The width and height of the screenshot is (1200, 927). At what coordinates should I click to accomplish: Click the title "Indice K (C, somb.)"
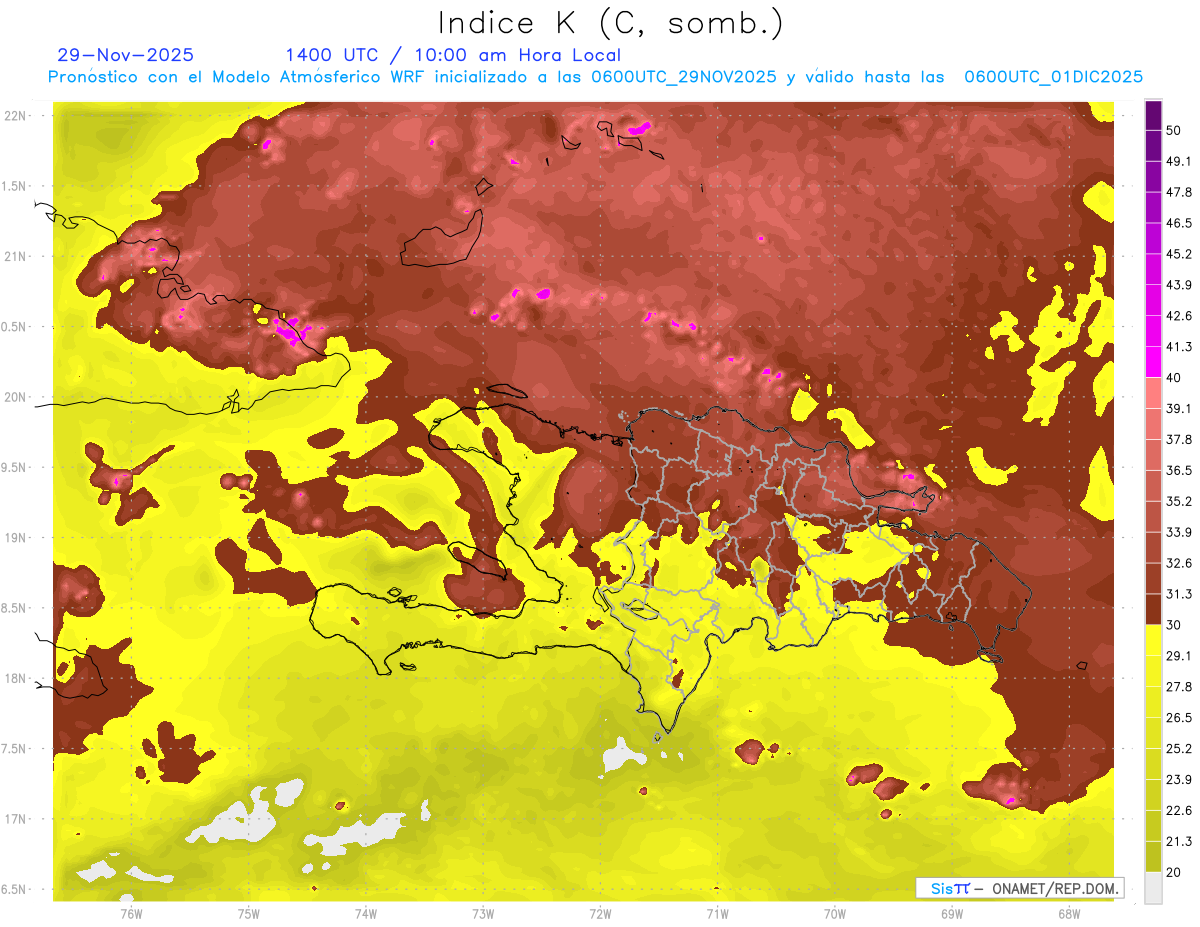[x=610, y=23]
